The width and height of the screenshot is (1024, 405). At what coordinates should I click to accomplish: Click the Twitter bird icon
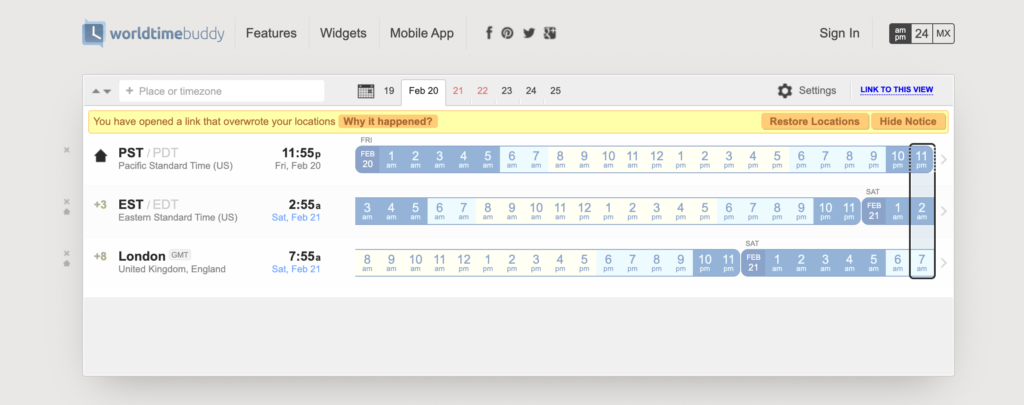coord(529,33)
